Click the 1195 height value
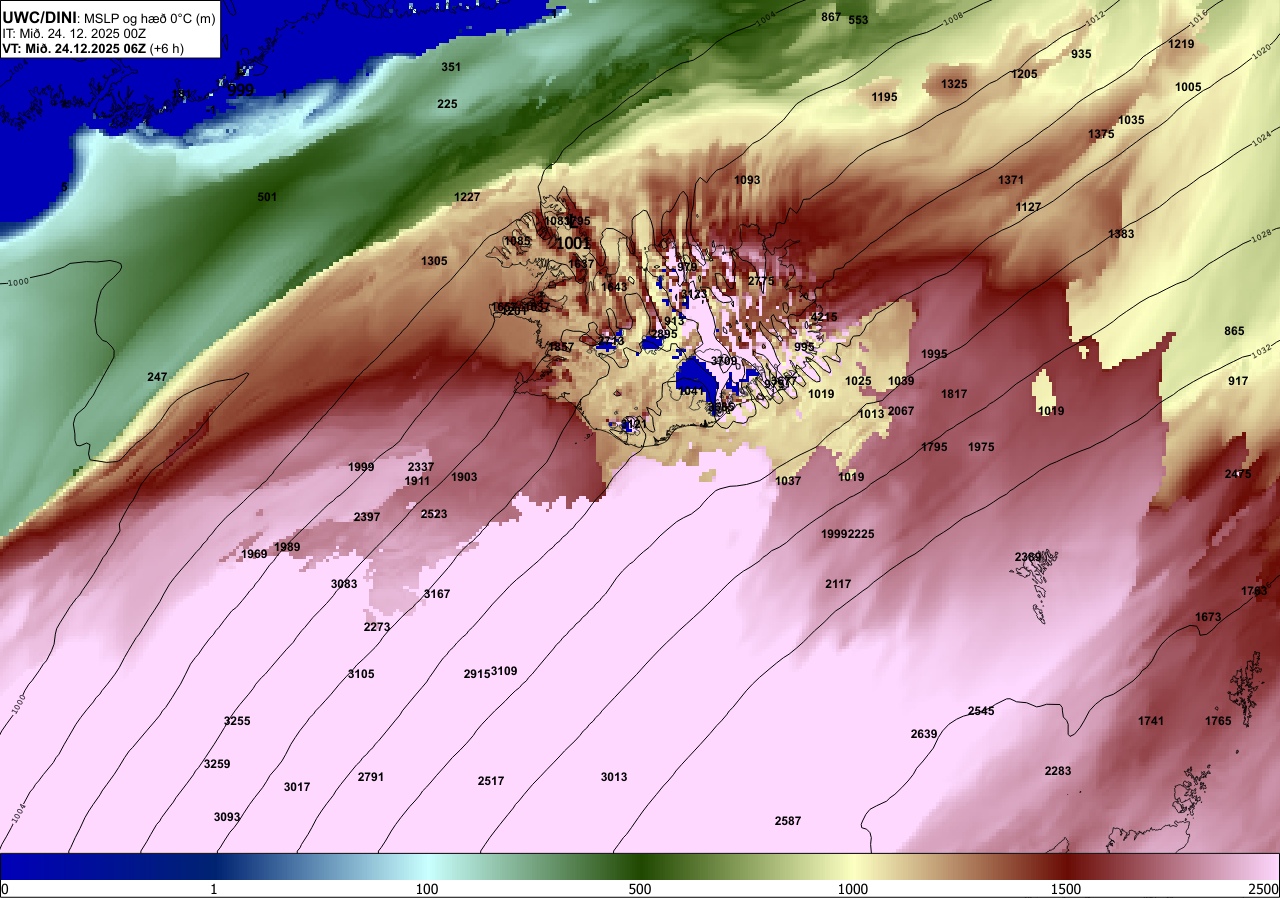 (884, 97)
